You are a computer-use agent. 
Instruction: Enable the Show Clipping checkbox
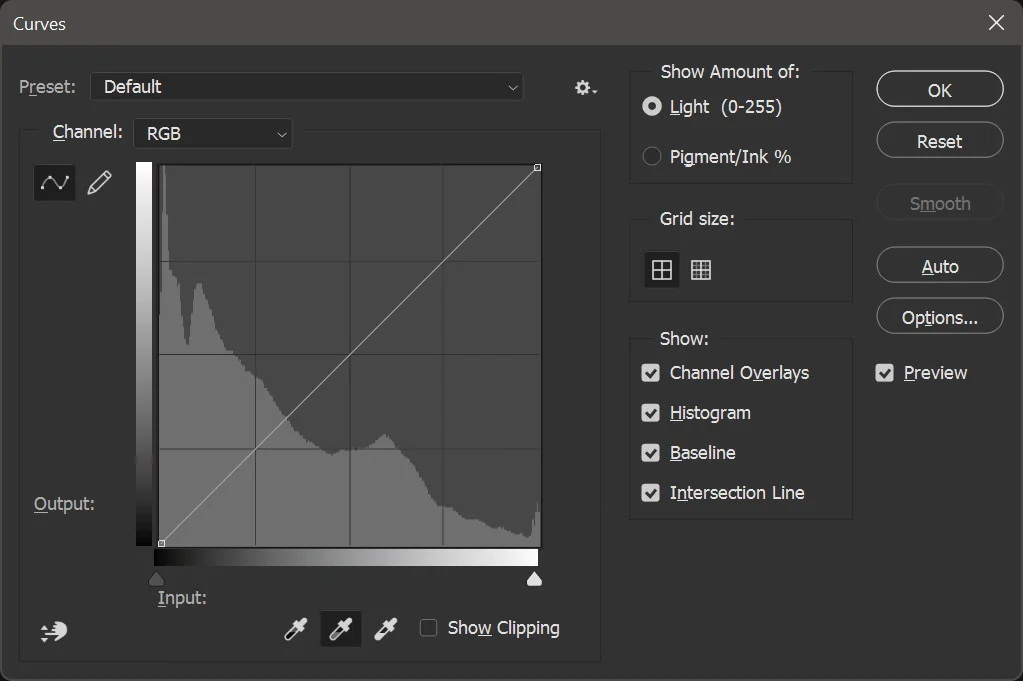[429, 628]
